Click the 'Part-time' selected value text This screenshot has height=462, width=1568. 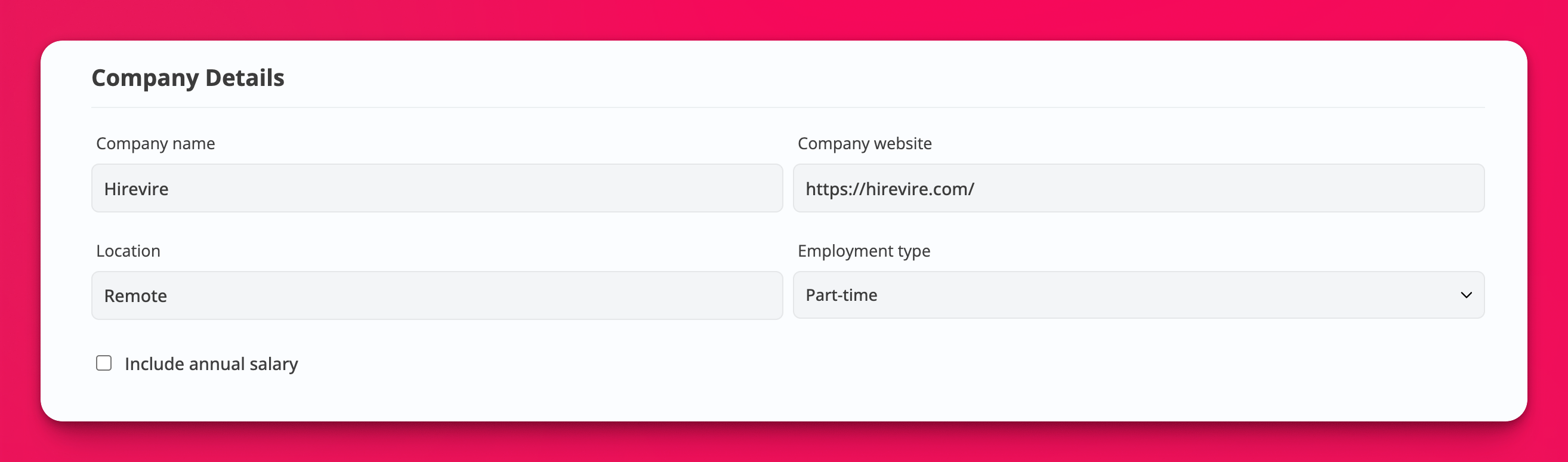pyautogui.click(x=841, y=295)
